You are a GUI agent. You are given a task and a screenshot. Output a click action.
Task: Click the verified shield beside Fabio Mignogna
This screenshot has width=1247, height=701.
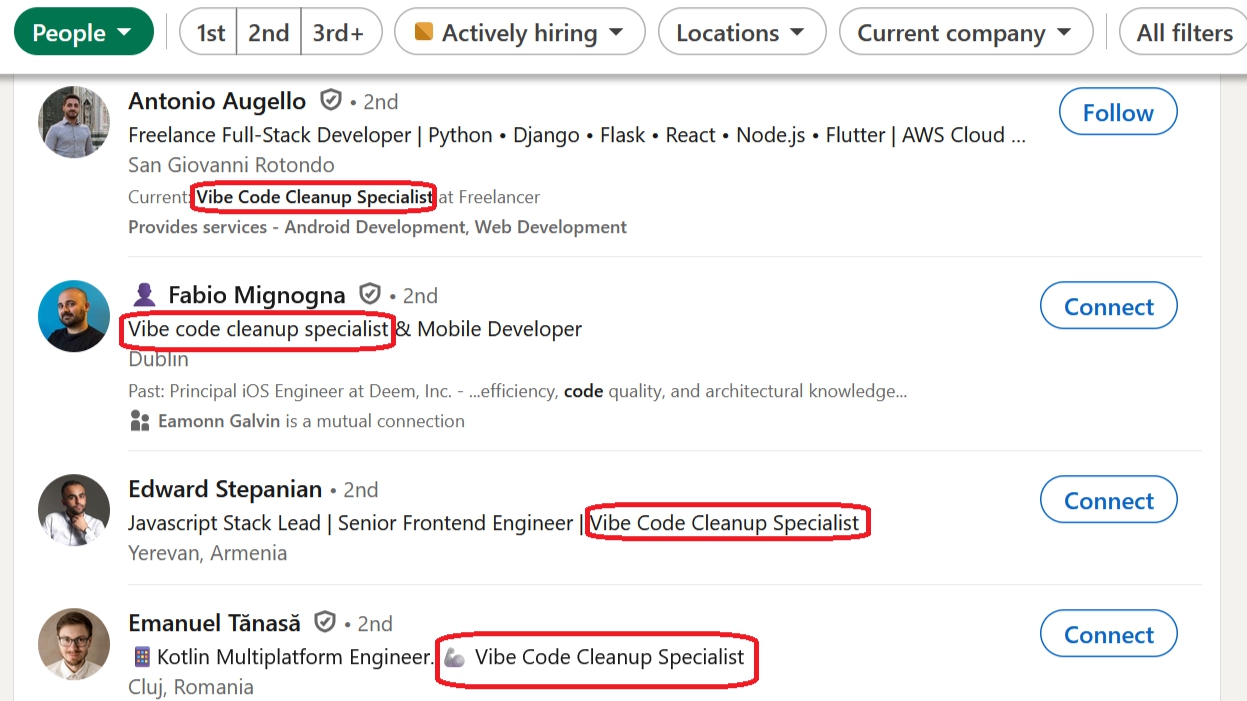pos(370,295)
